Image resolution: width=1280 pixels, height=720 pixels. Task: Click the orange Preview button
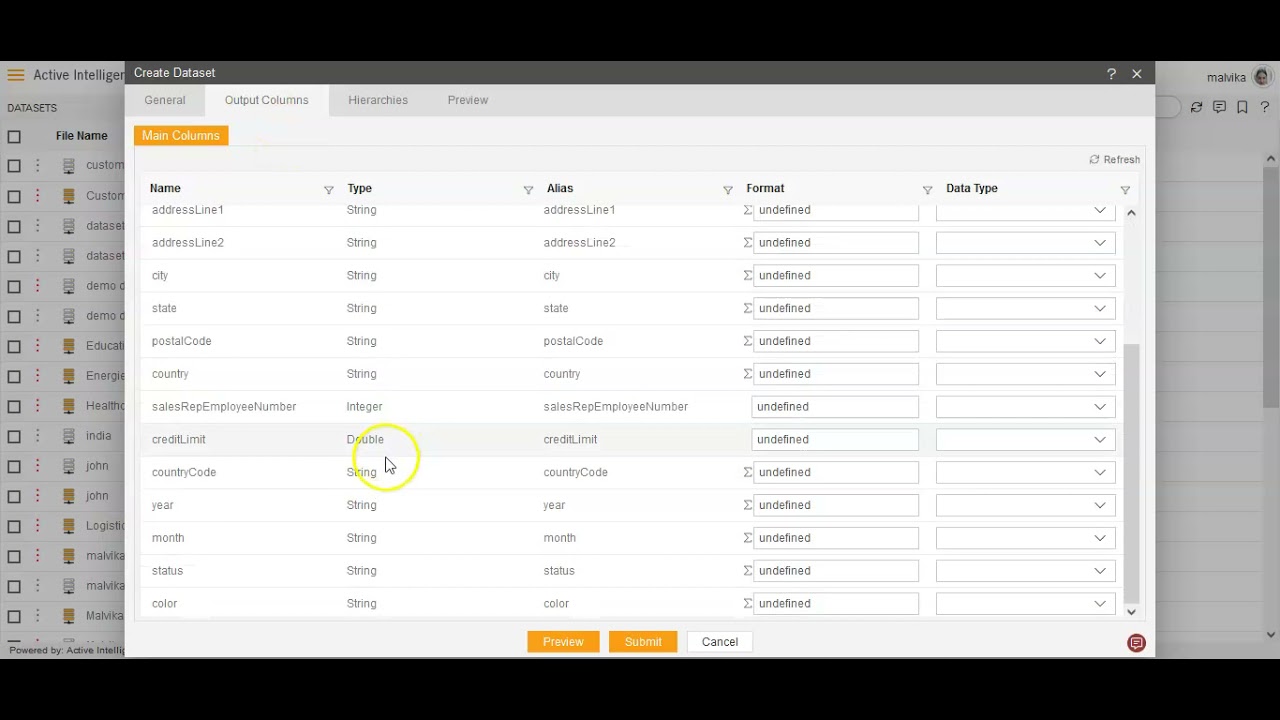(563, 642)
